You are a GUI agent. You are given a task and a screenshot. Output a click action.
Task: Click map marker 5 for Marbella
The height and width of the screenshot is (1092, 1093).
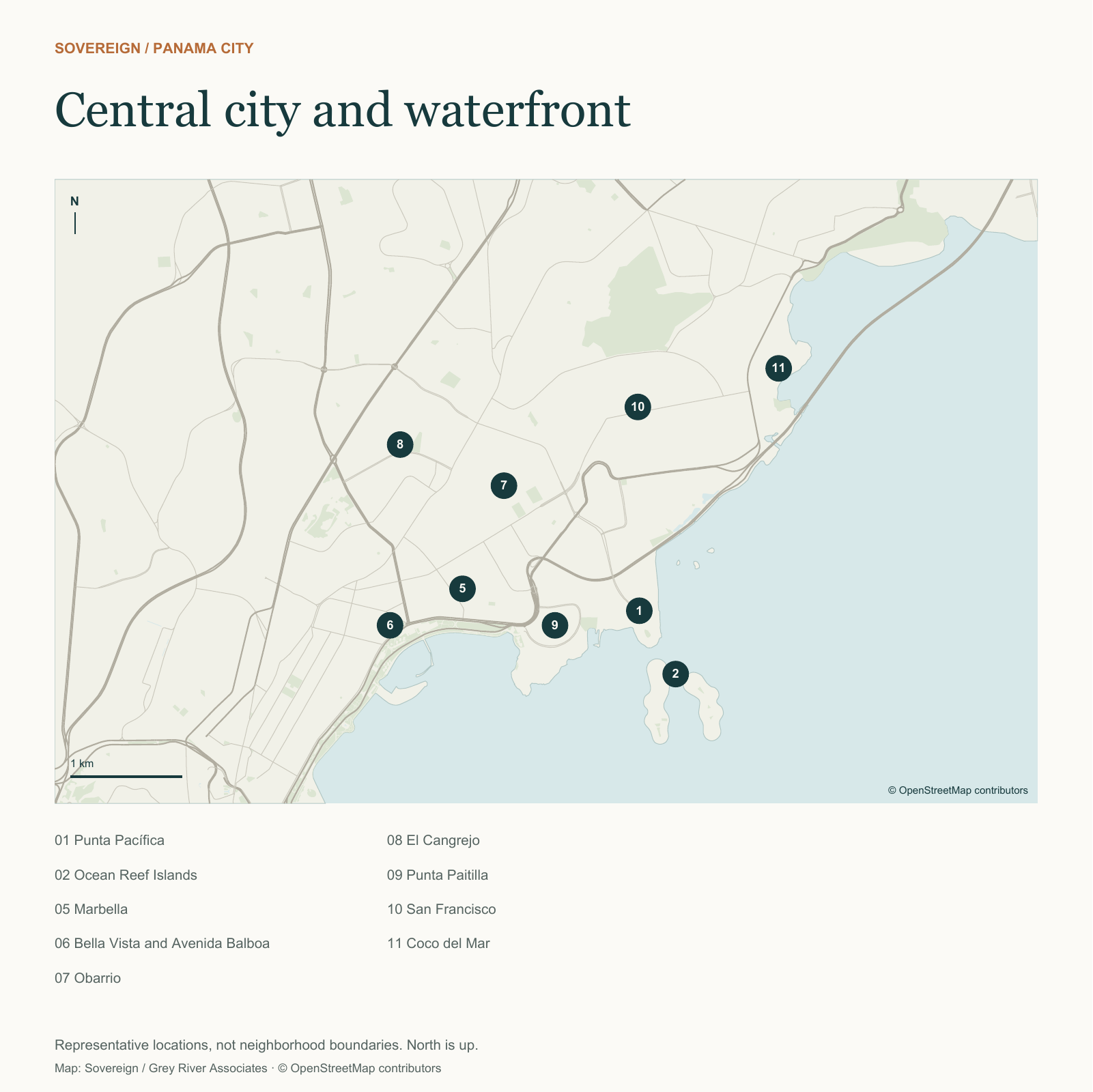463,588
